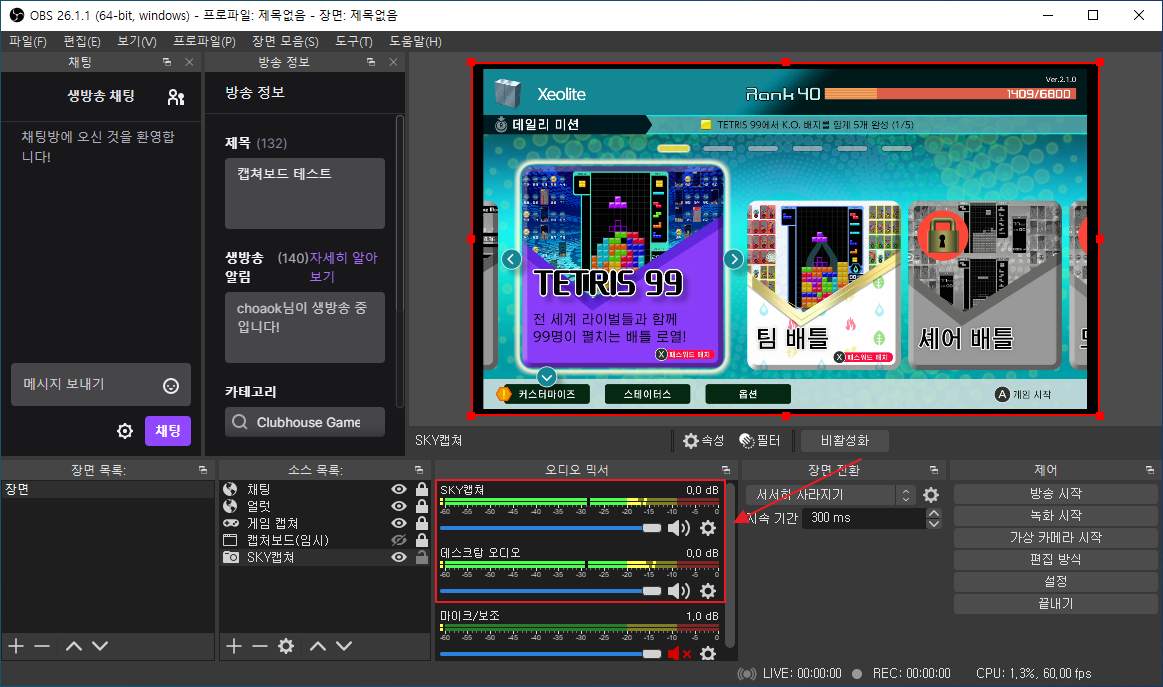Open chat users list icon
The image size is (1163, 687).
pos(176,96)
